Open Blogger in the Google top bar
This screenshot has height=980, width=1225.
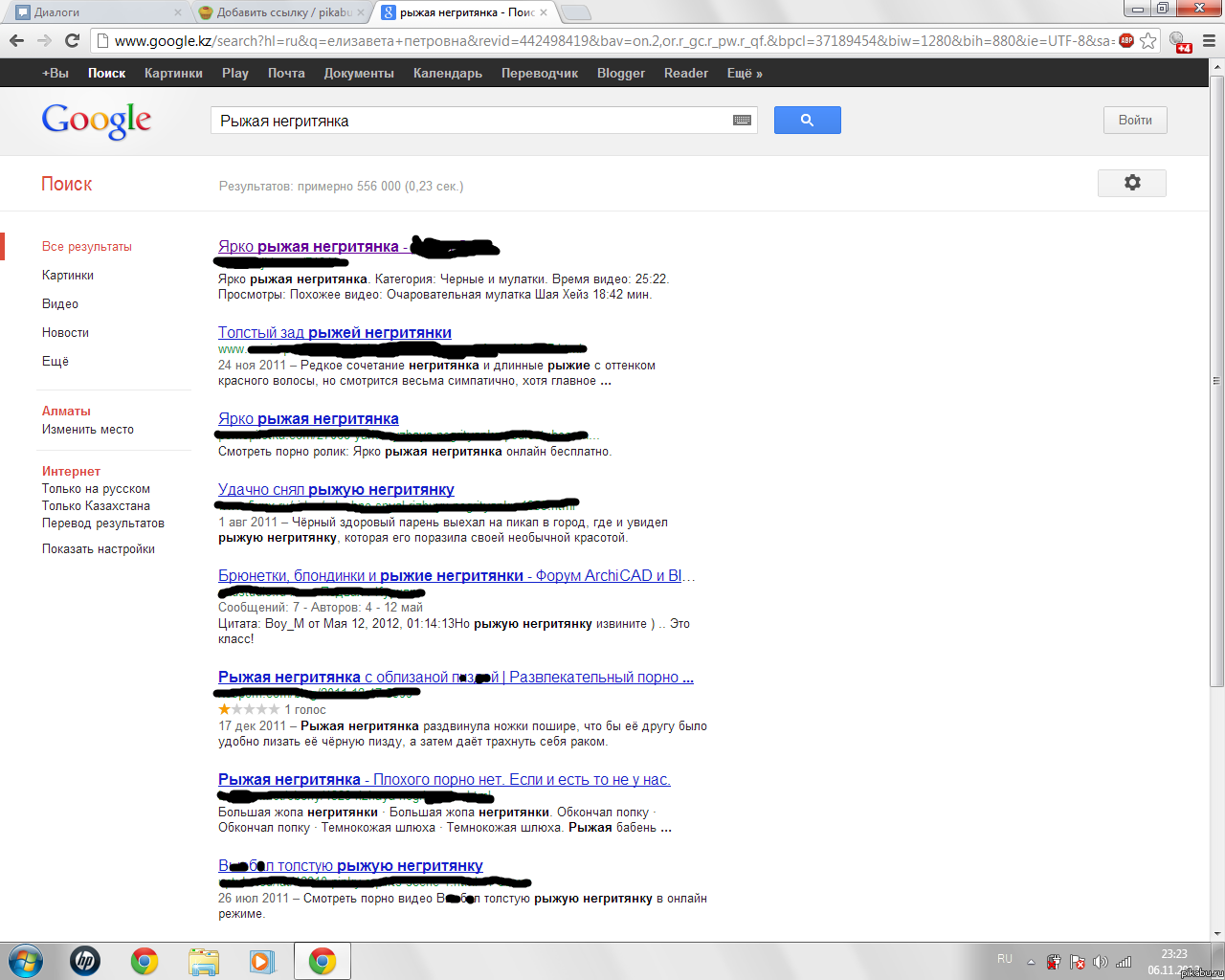(x=621, y=73)
